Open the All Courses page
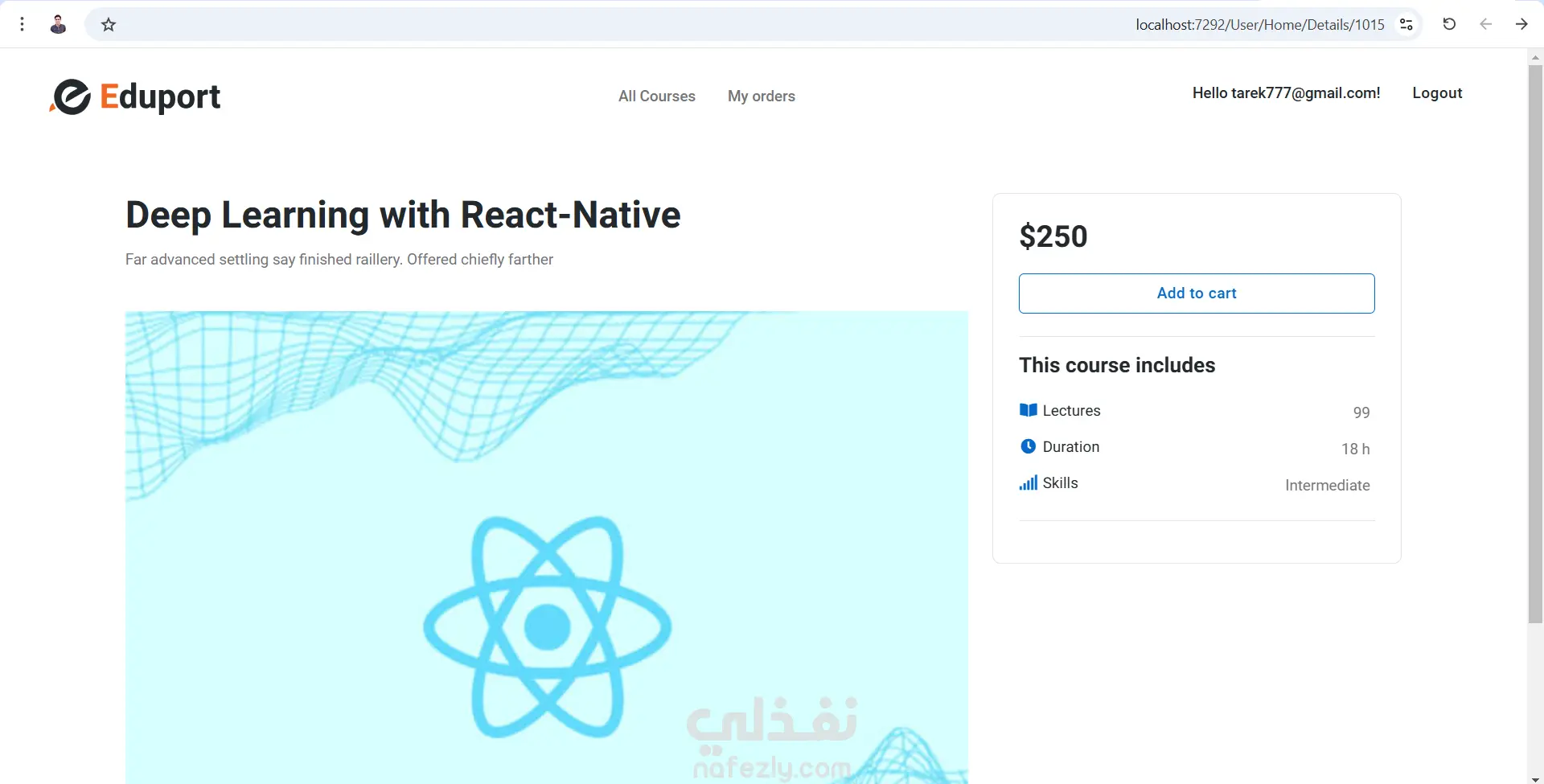Screen dimensions: 1544x784 (x=657, y=96)
